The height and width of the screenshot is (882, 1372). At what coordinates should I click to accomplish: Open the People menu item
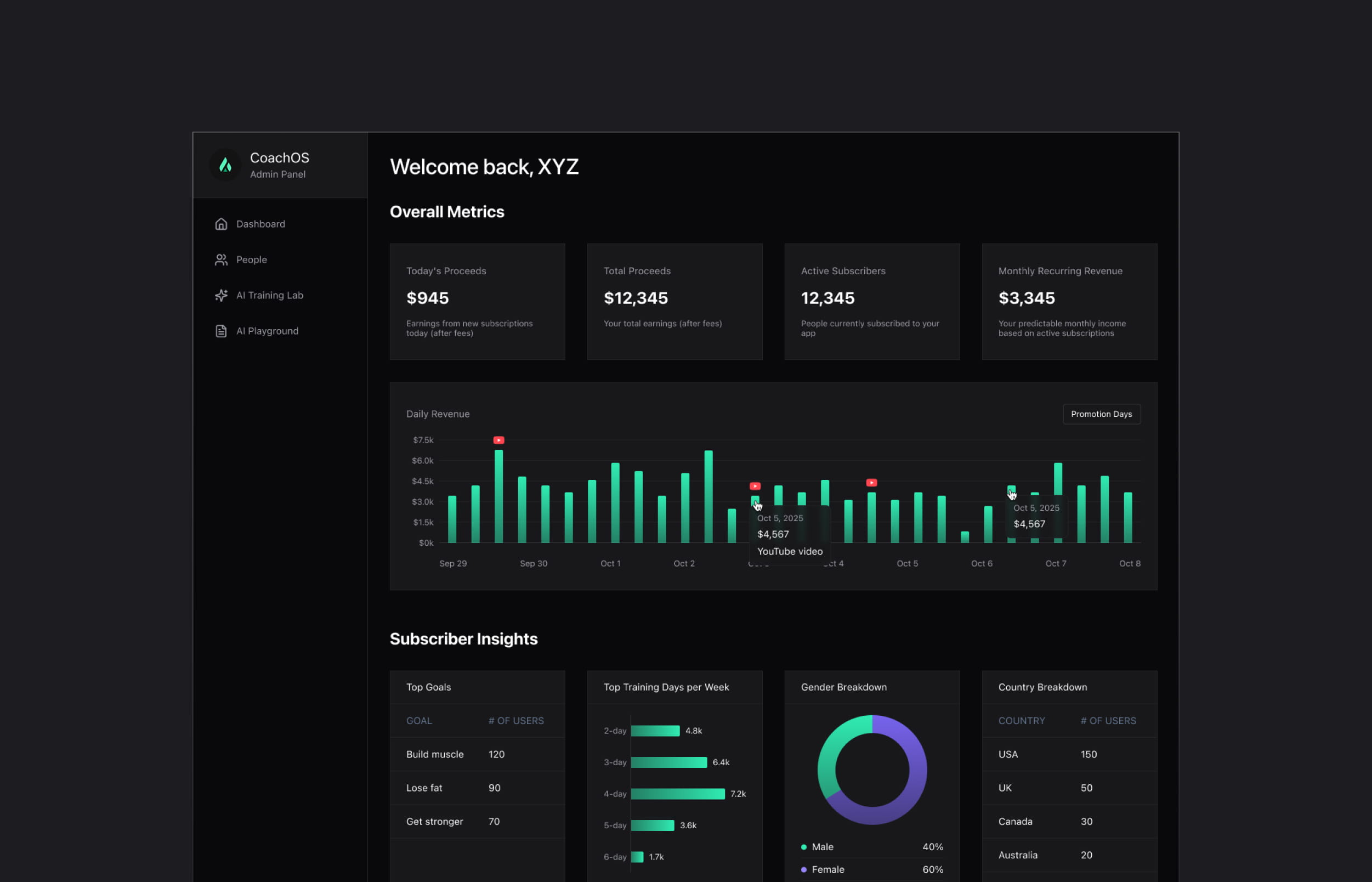coord(251,259)
